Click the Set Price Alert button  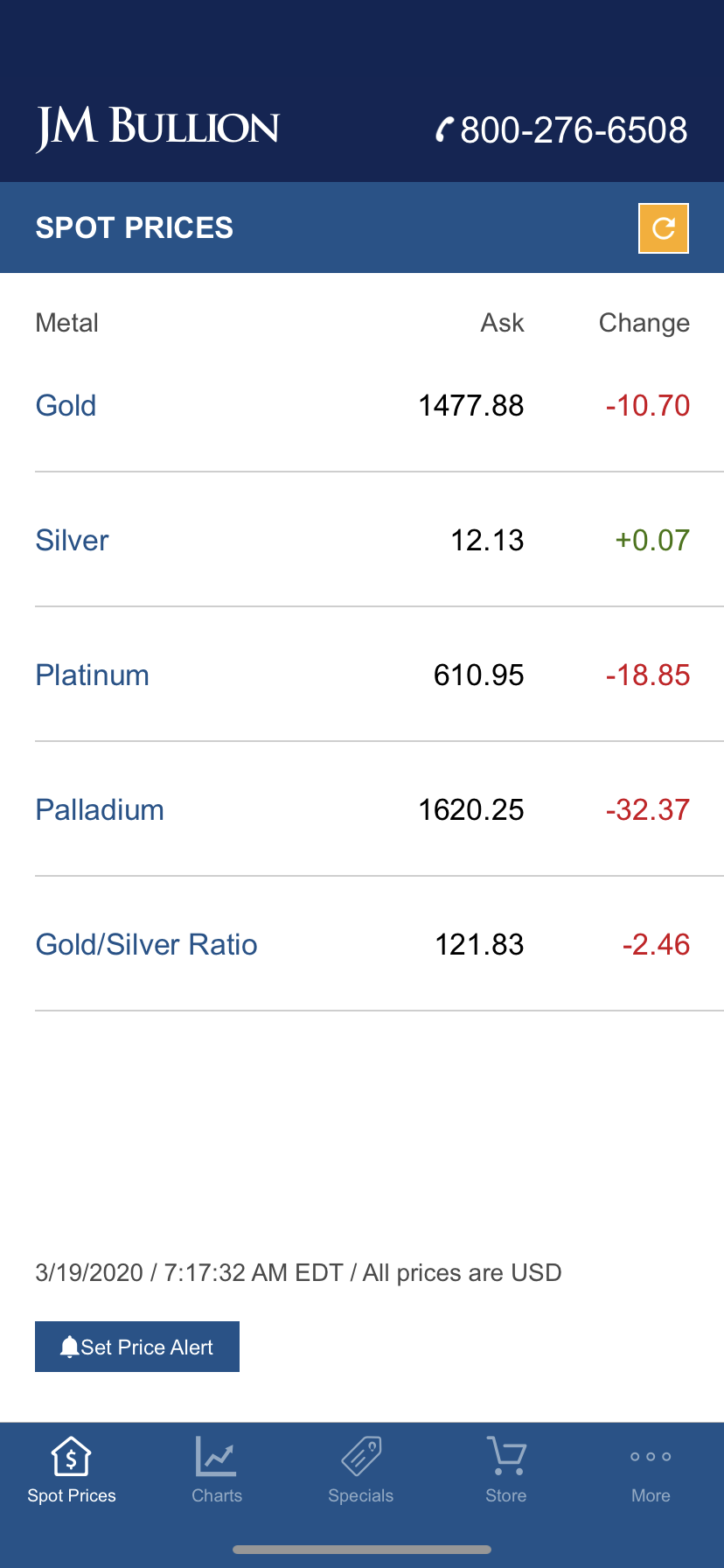(x=137, y=1347)
